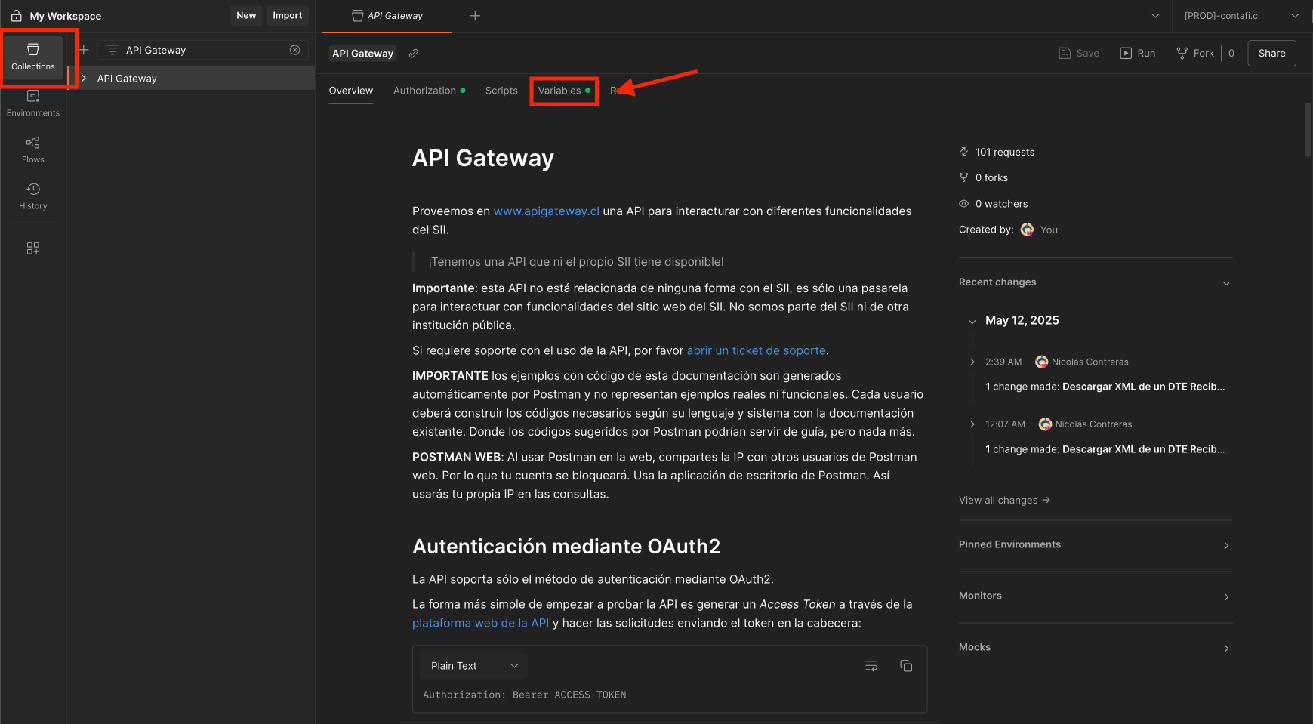Click the vertical scrollbar of documentation
The height and width of the screenshot is (724, 1313).
tap(1307, 128)
